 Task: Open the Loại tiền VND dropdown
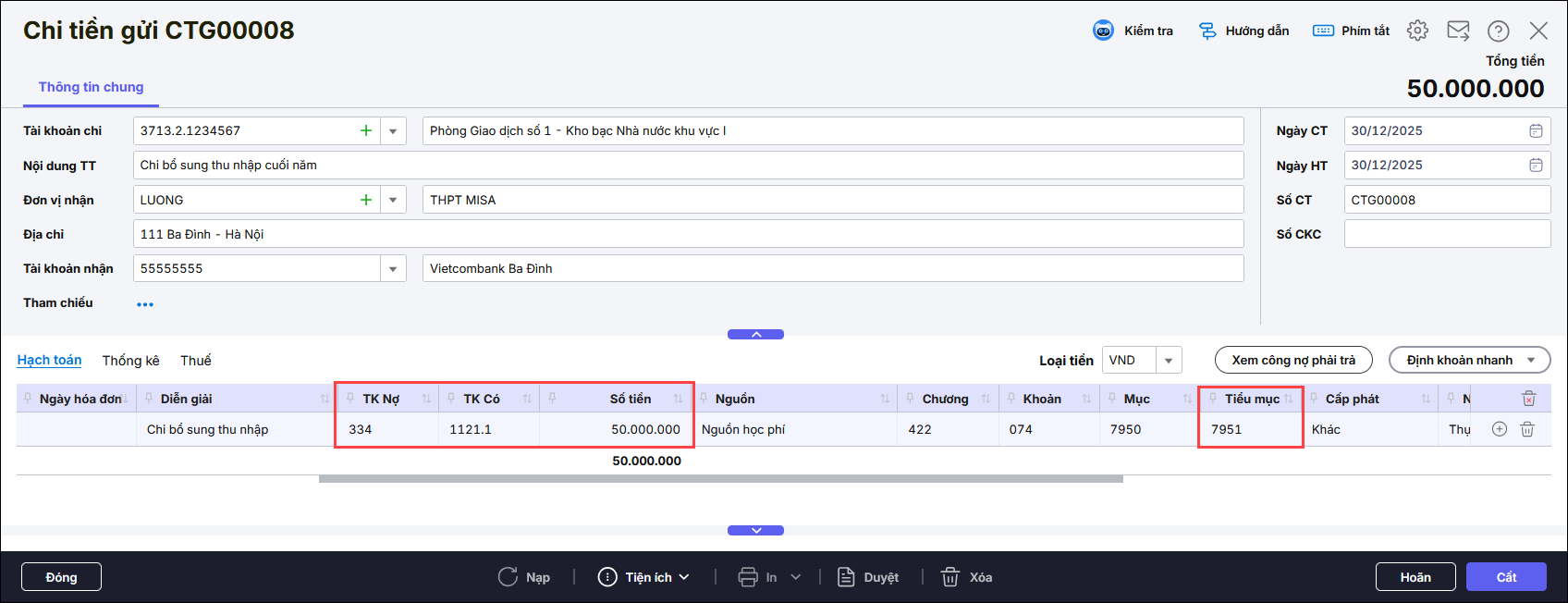pyautogui.click(x=1169, y=361)
